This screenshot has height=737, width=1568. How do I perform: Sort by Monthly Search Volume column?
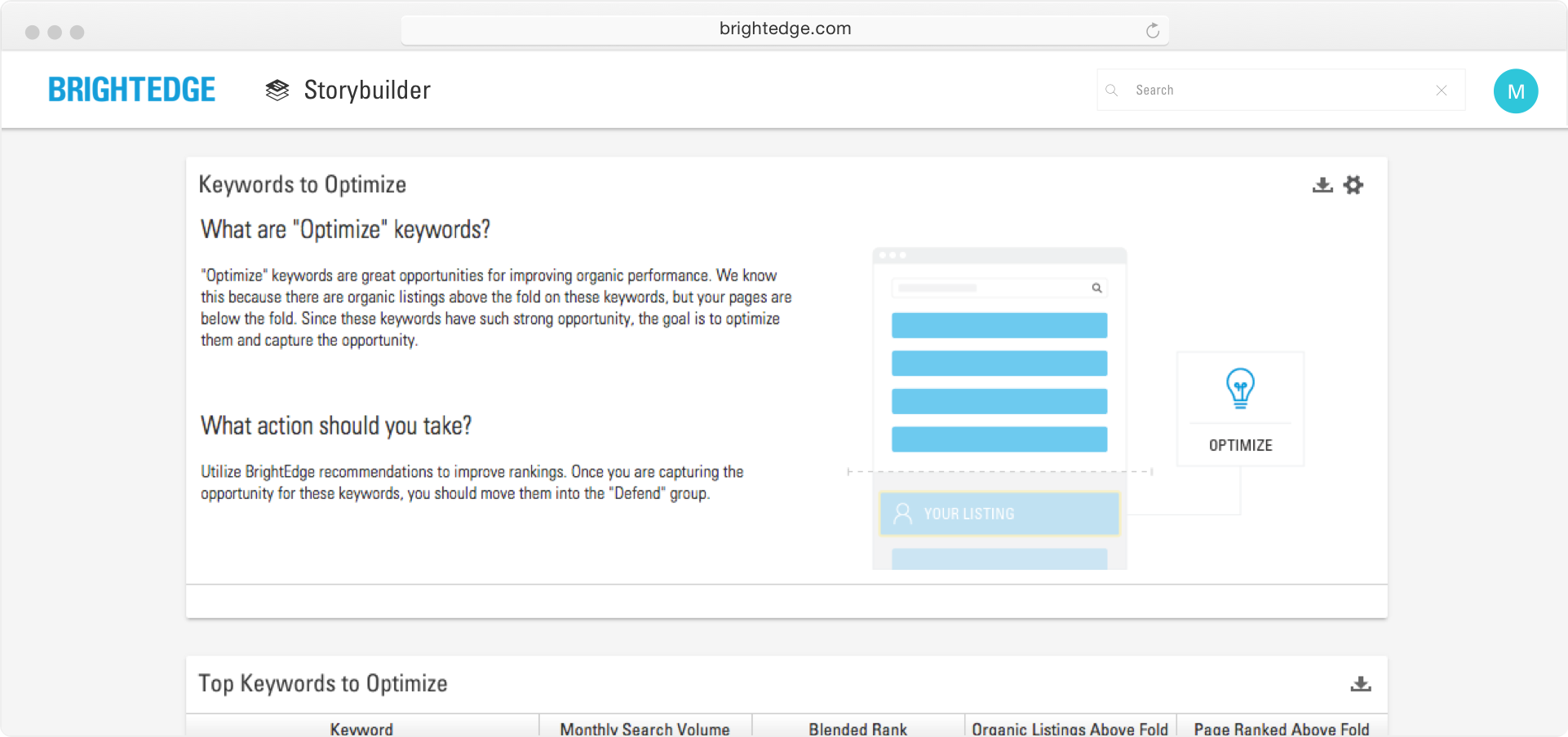(x=644, y=728)
